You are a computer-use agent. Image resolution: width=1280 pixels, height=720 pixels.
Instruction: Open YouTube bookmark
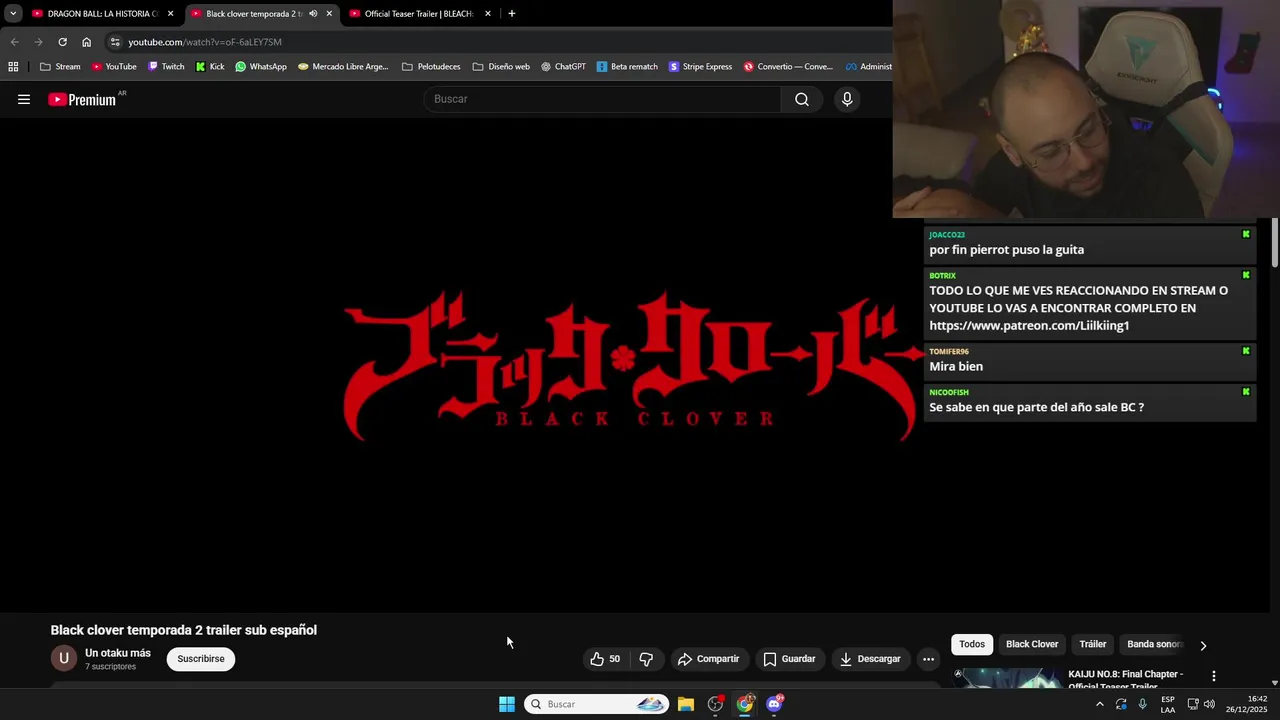click(114, 67)
